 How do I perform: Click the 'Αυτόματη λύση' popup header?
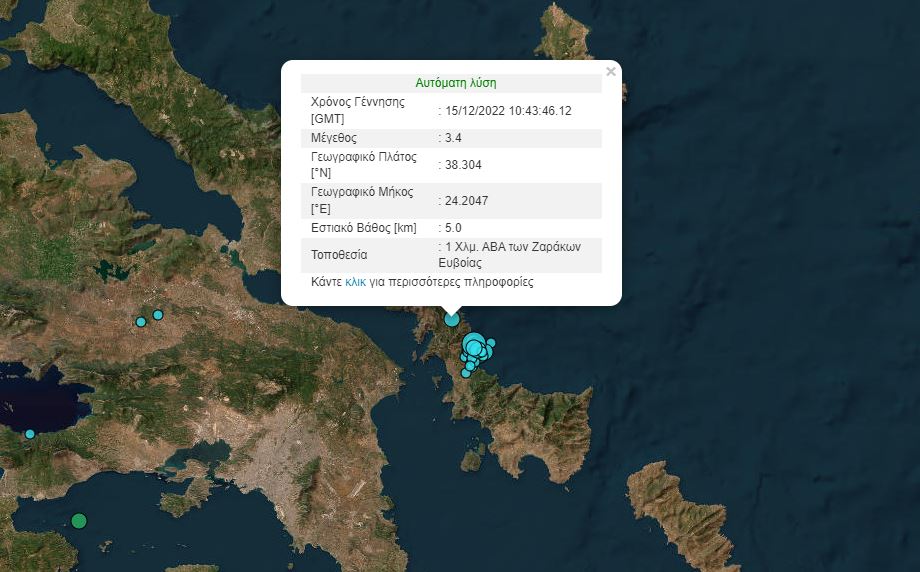click(x=455, y=83)
